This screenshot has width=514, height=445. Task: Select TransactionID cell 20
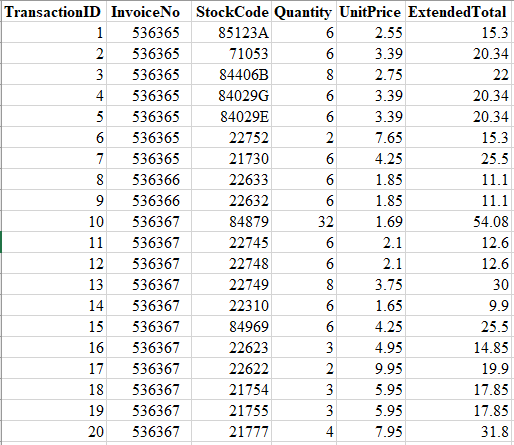click(x=54, y=432)
